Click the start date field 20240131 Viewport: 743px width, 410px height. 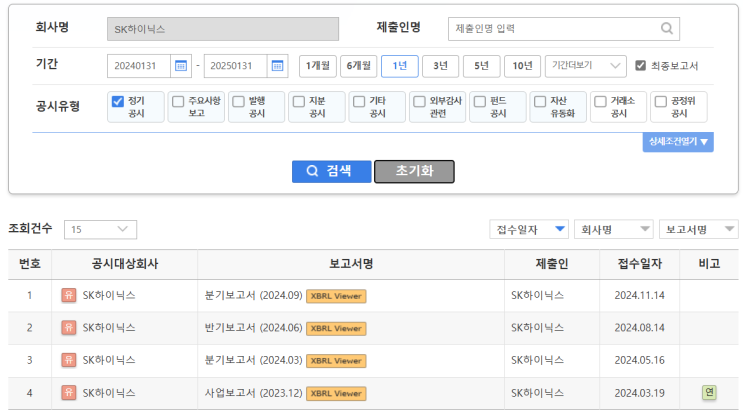pos(139,66)
